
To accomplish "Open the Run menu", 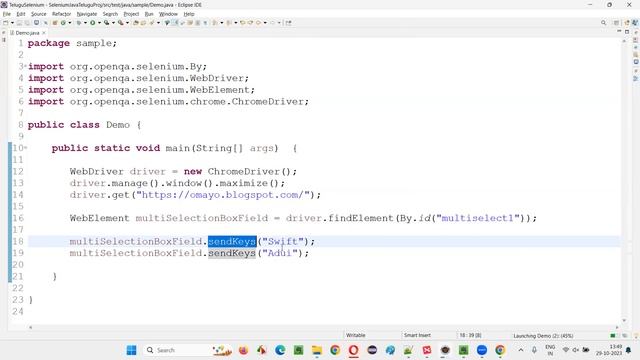I will tap(149, 14).
